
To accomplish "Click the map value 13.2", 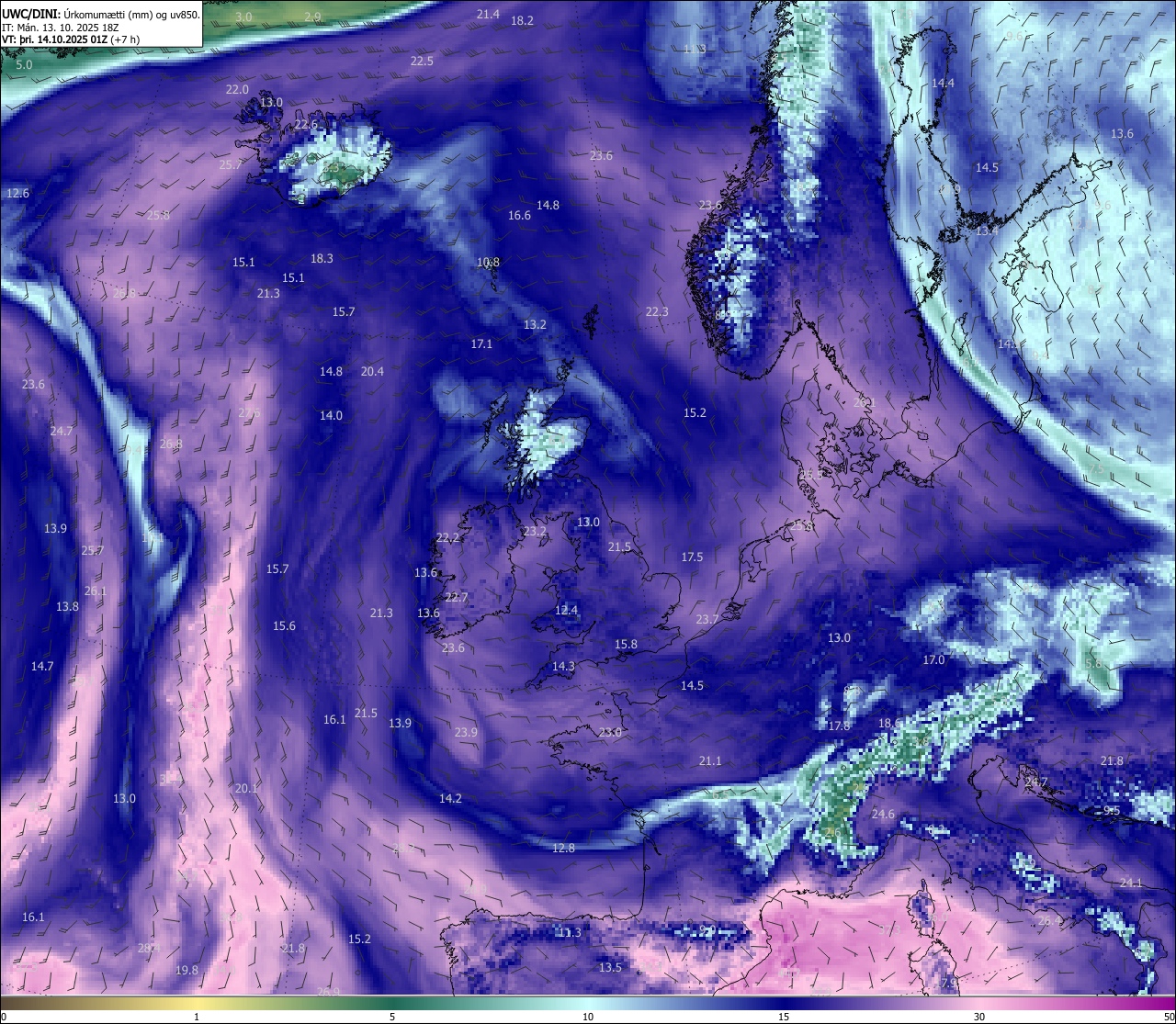I will [535, 325].
